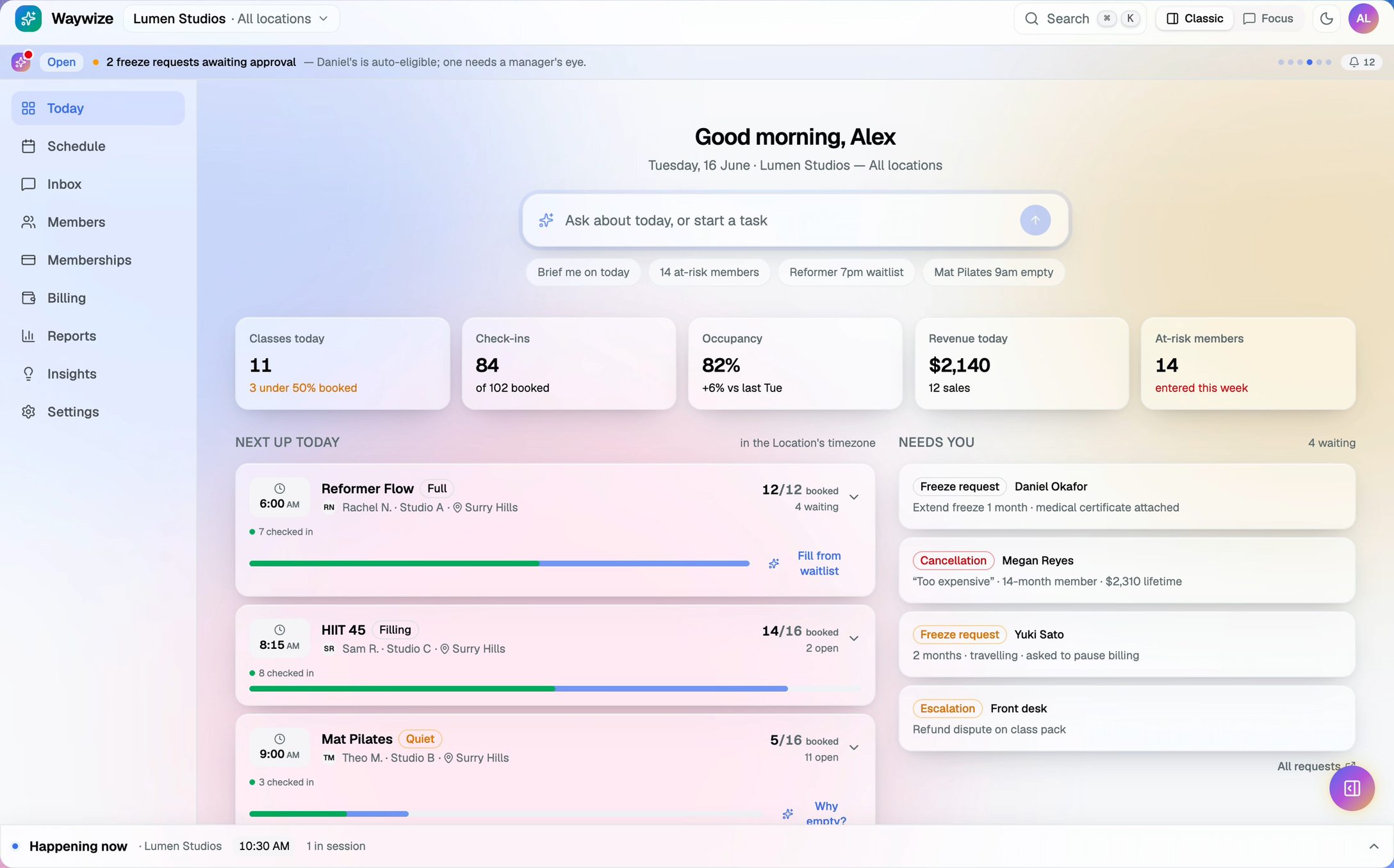Image resolution: width=1394 pixels, height=868 pixels.
Task: Click the Reformer Flow booking progress bar
Action: [499, 564]
